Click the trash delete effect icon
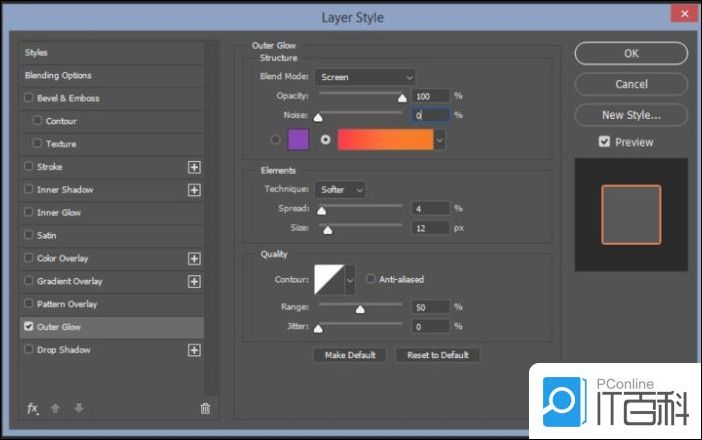The image size is (702, 440). click(x=205, y=408)
